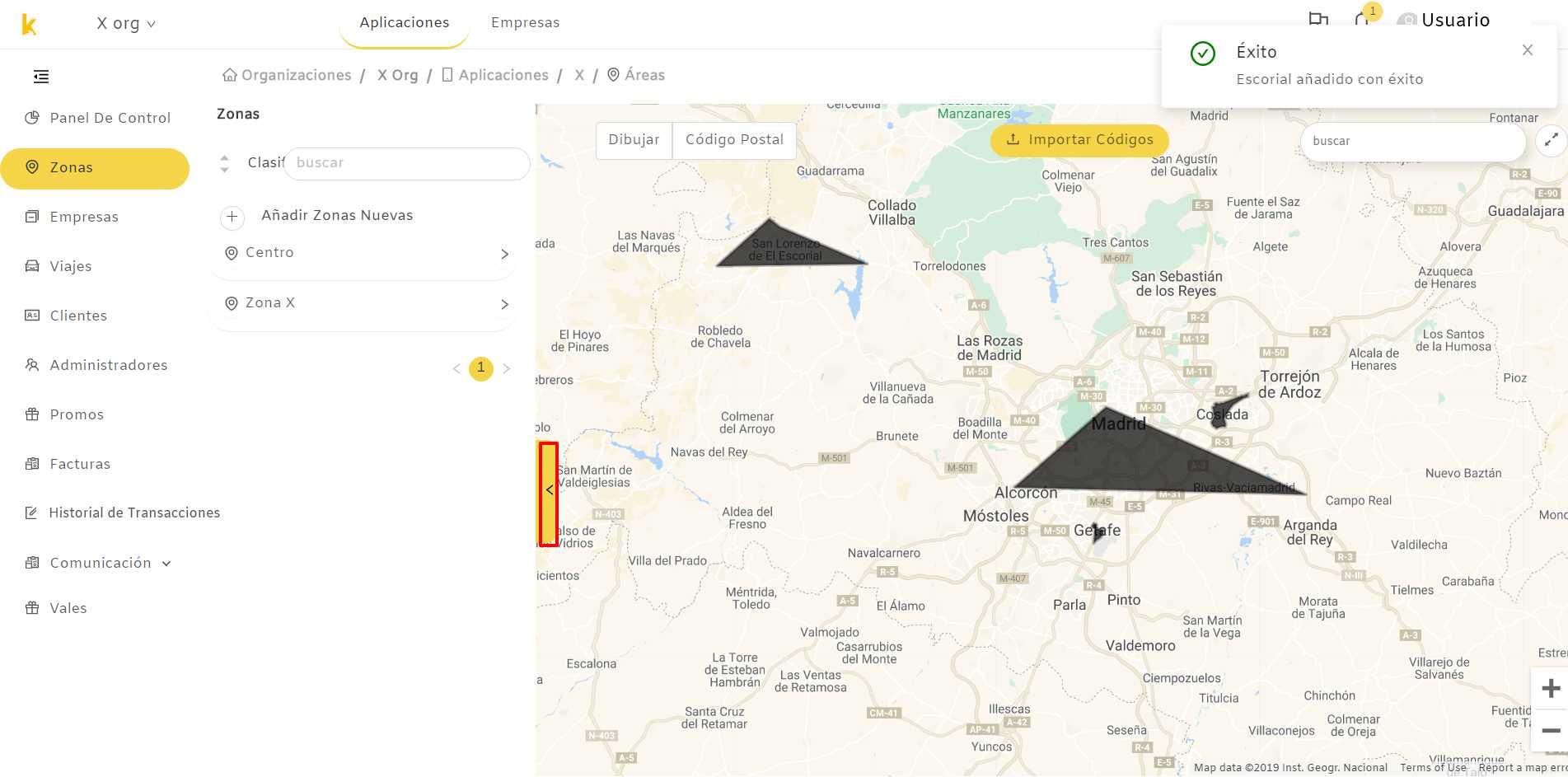Close the Éxito notification

click(x=1528, y=50)
